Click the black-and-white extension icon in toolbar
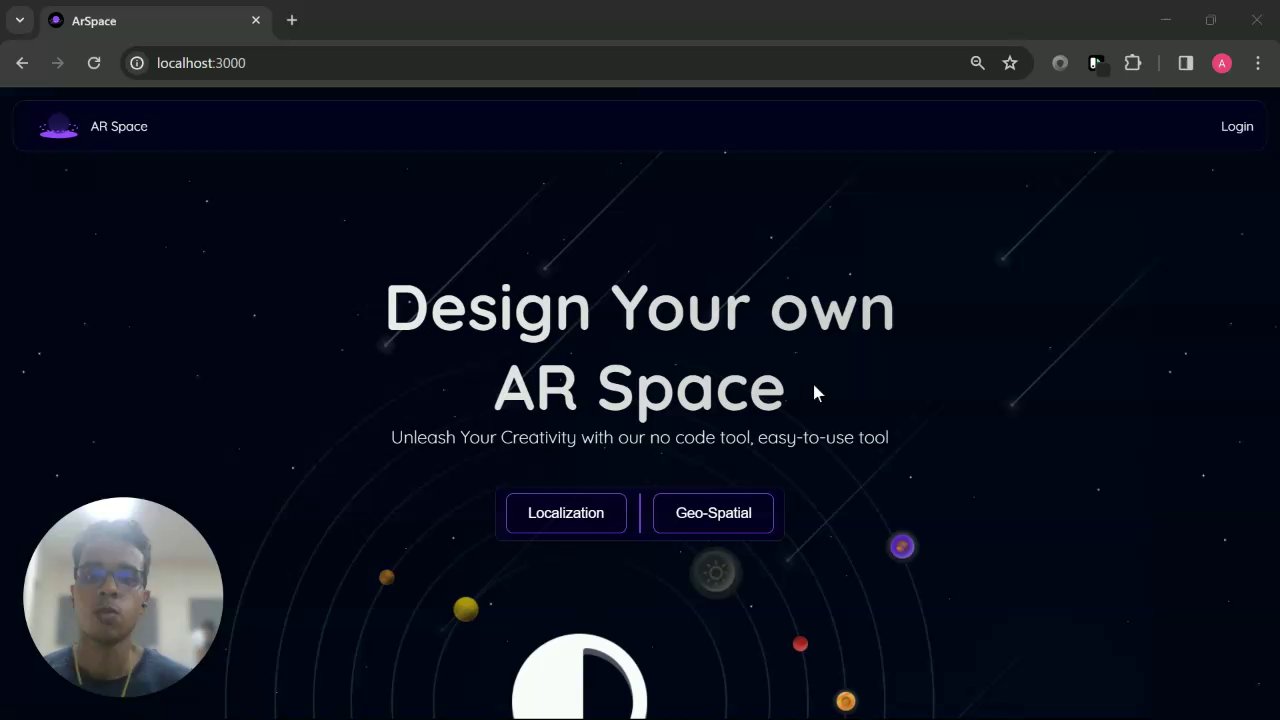1280x720 pixels. 1097,64
